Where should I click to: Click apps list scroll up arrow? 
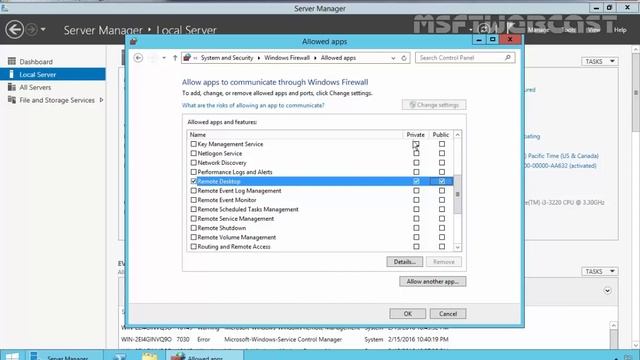(458, 135)
